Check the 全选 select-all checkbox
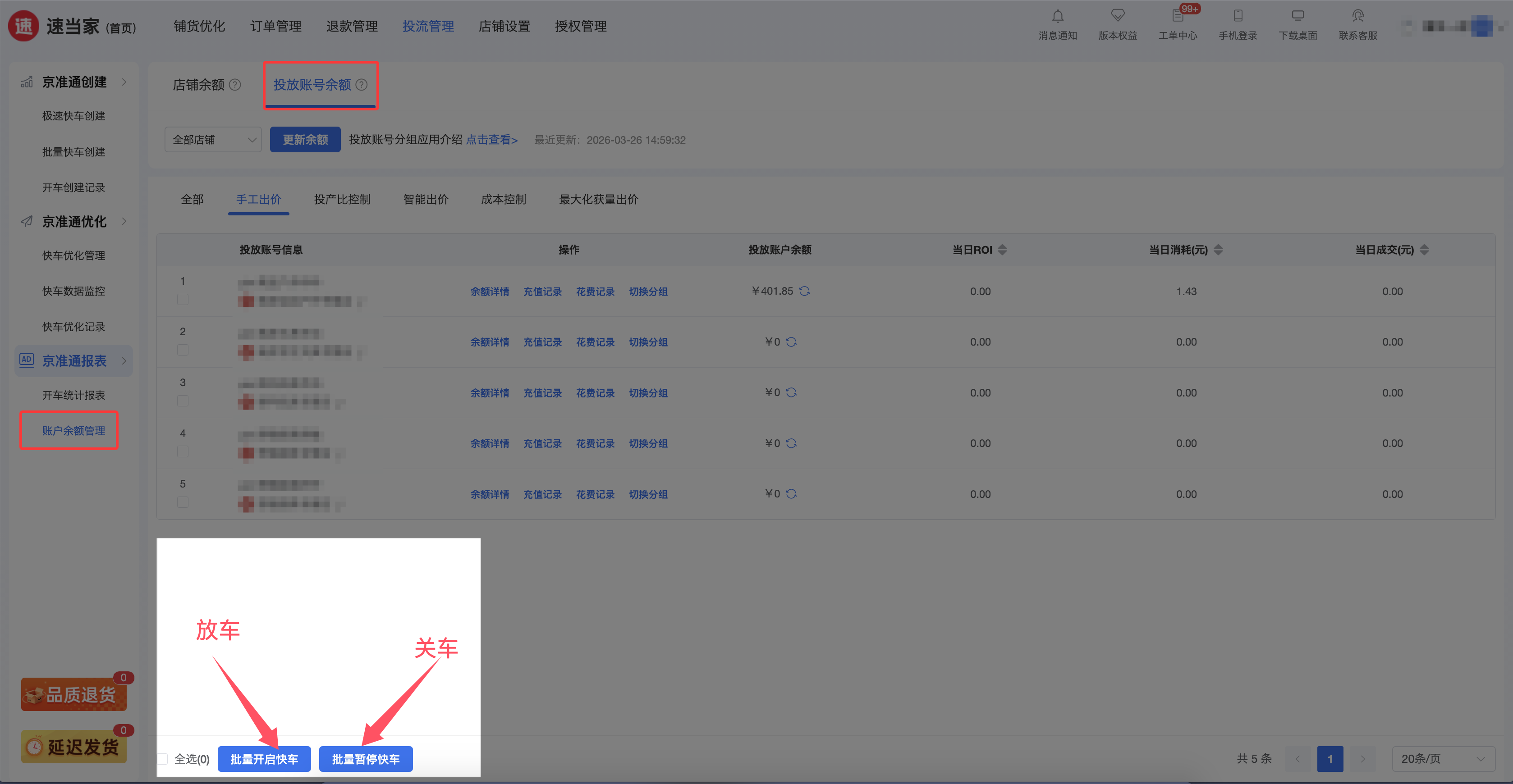The height and width of the screenshot is (784, 1513). 163,759
